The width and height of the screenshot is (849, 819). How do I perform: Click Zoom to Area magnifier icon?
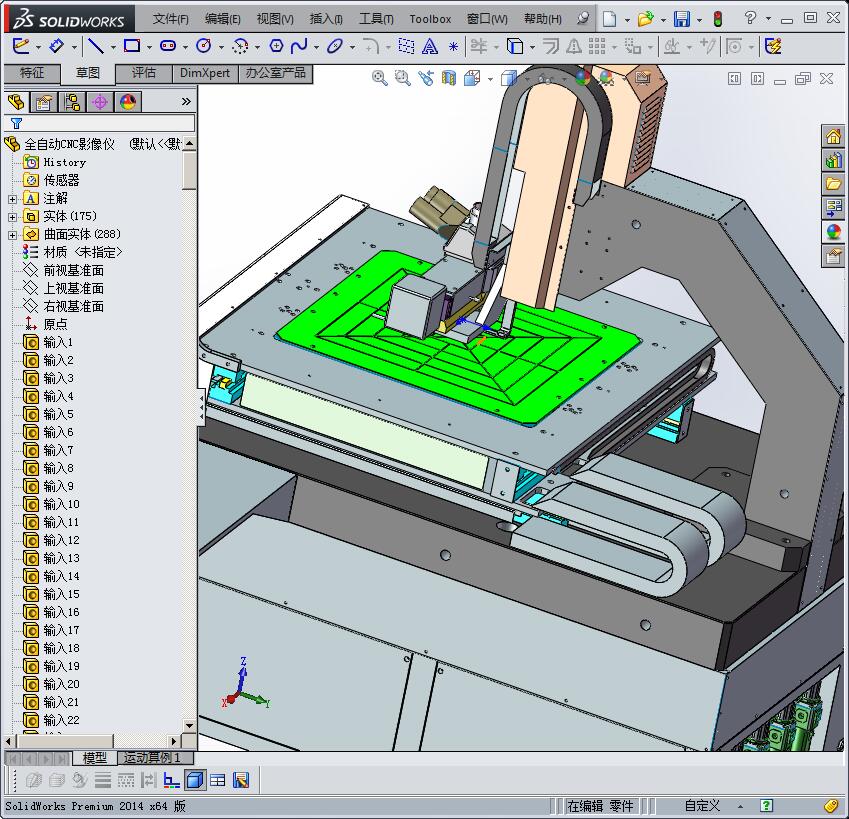pos(402,78)
